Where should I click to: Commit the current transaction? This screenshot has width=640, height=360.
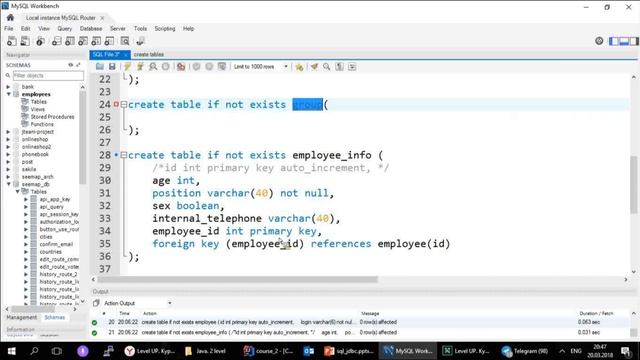coord(196,67)
